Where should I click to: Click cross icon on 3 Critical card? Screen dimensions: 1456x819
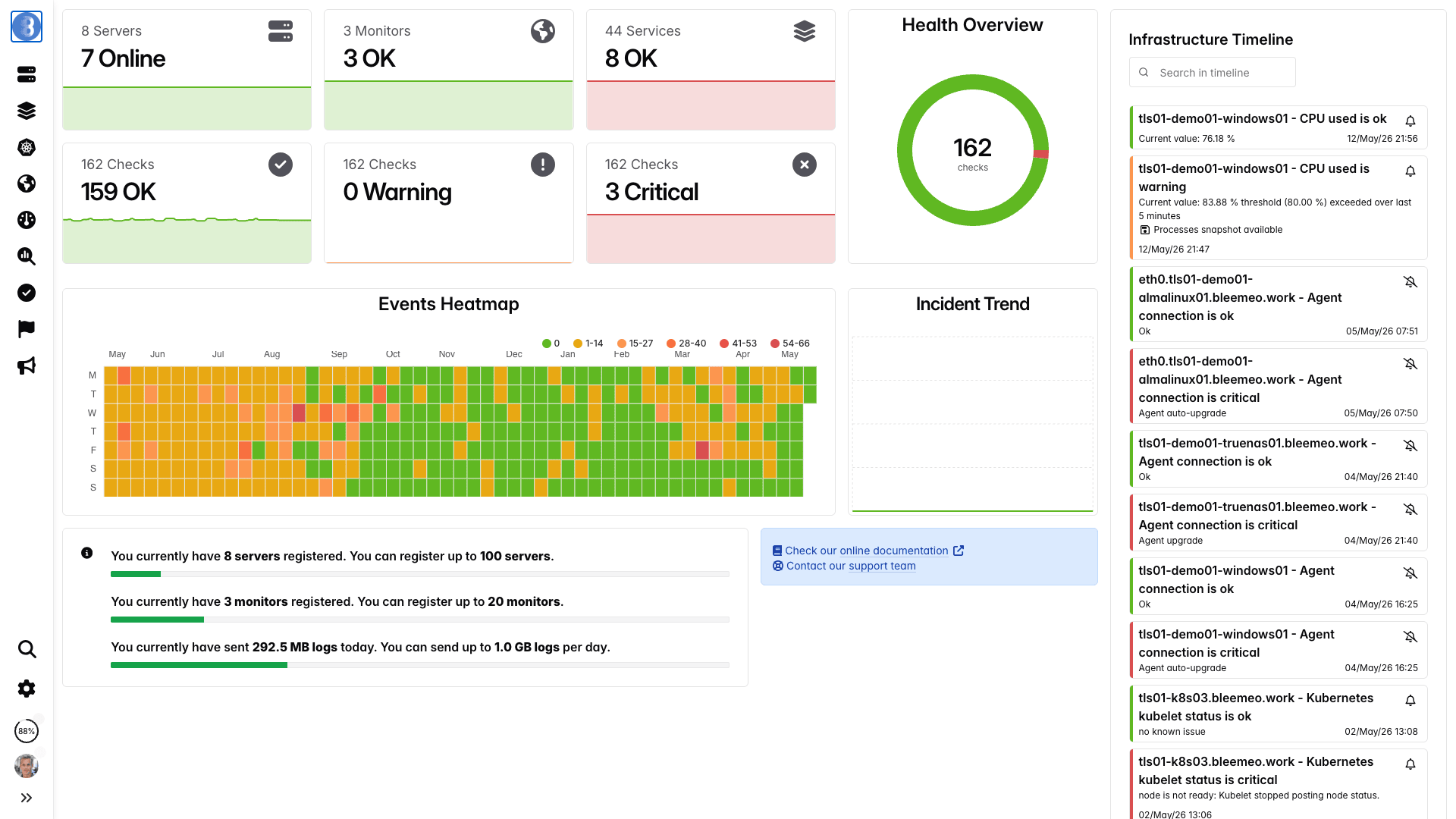(805, 165)
